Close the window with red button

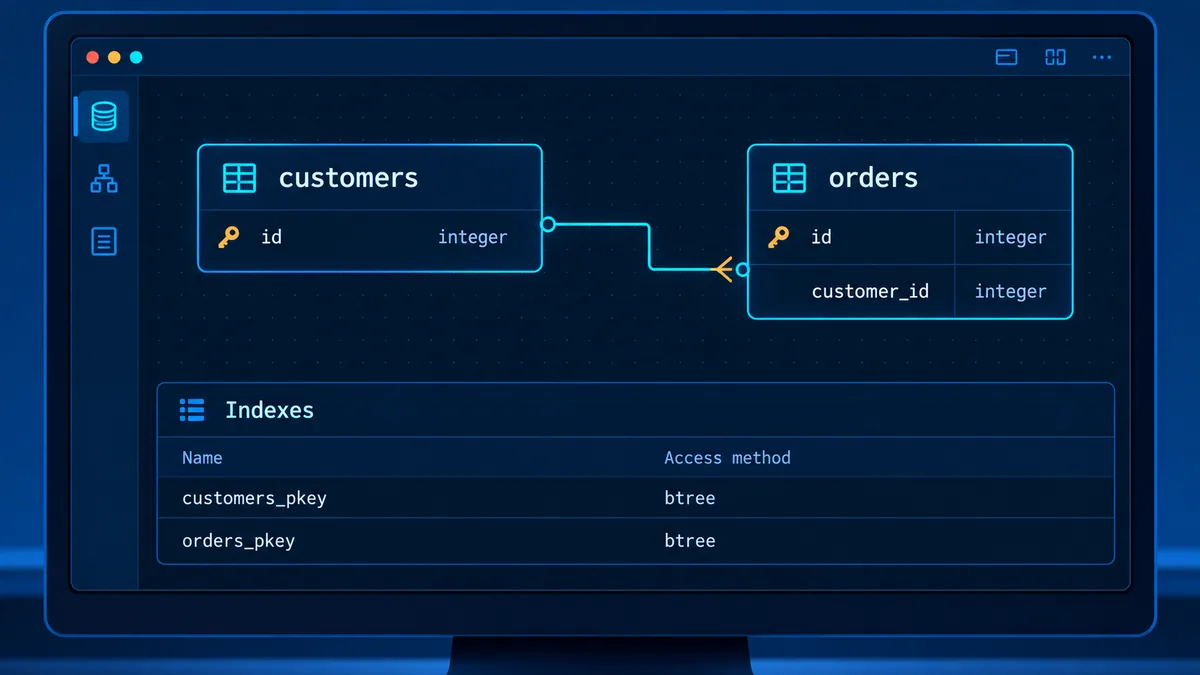(x=93, y=57)
